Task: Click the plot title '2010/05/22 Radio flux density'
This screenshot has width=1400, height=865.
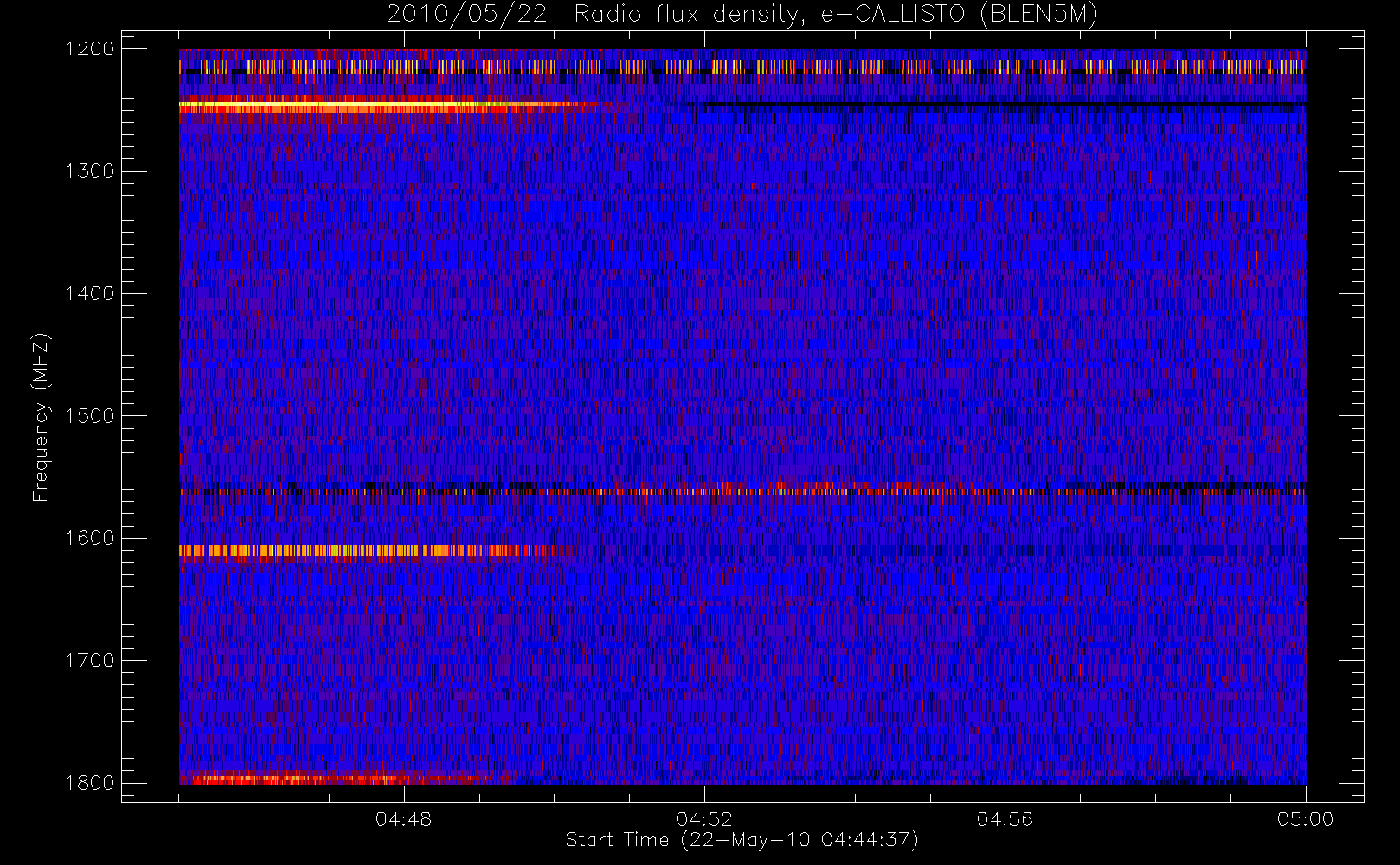Action: pos(742,15)
